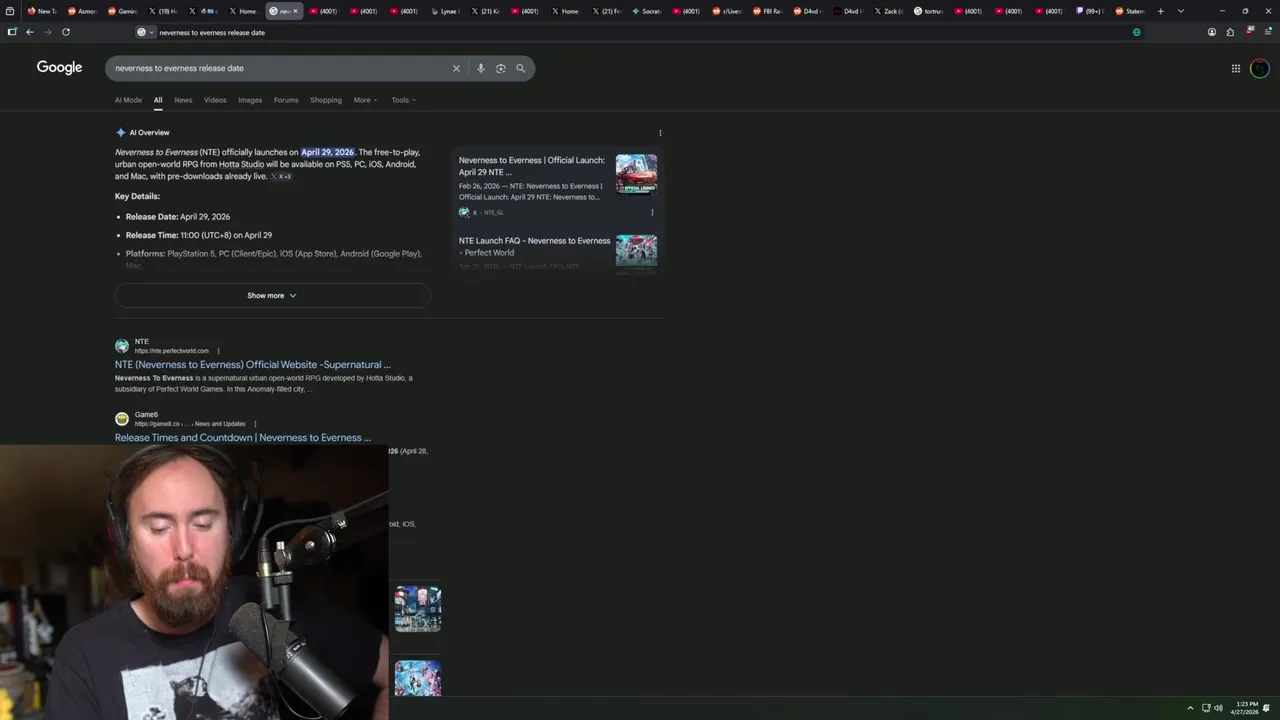Click the AI Overview source citations chip
This screenshot has width=1280, height=720.
pos(281,176)
